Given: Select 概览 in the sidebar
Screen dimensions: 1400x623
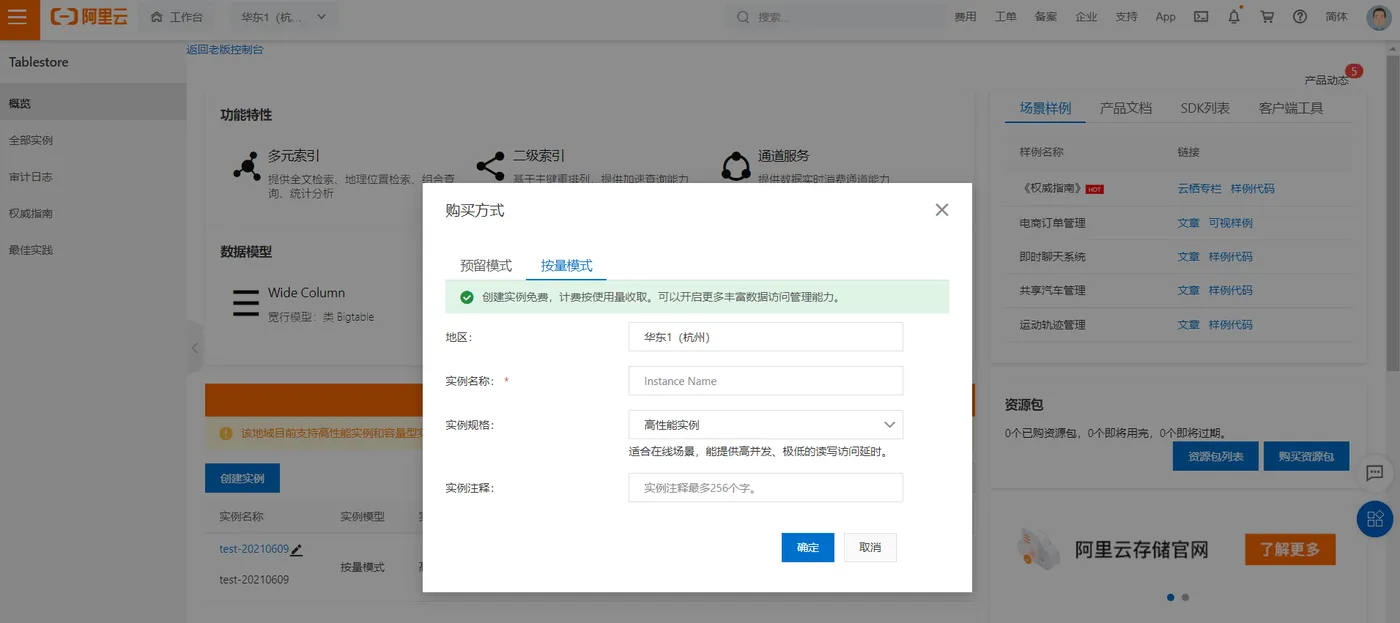Looking at the screenshot, I should (x=93, y=103).
